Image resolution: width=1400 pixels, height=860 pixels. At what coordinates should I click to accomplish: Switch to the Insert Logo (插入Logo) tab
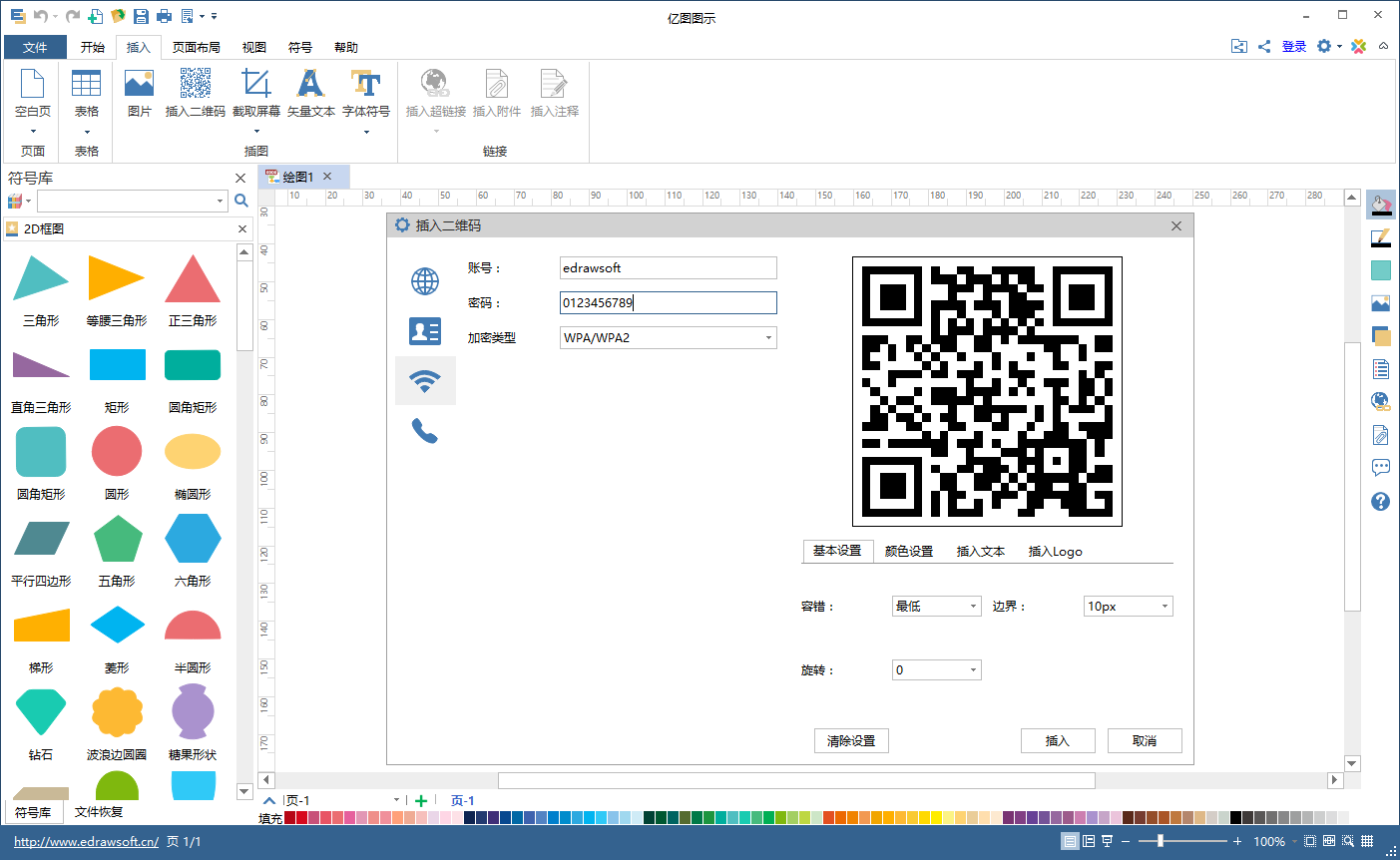[x=1055, y=552]
